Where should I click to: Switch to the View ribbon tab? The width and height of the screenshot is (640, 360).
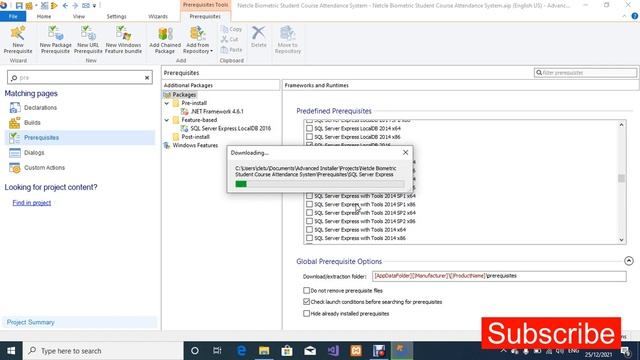[79, 16]
